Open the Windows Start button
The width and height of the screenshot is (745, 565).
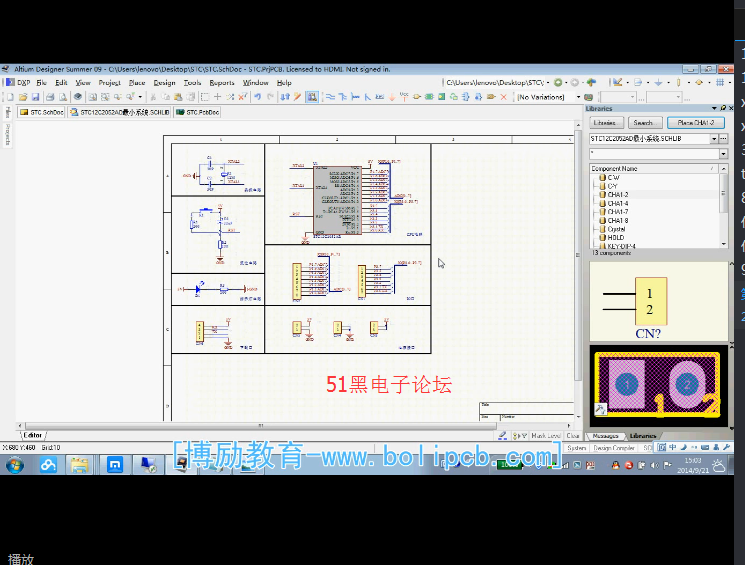tap(15, 465)
